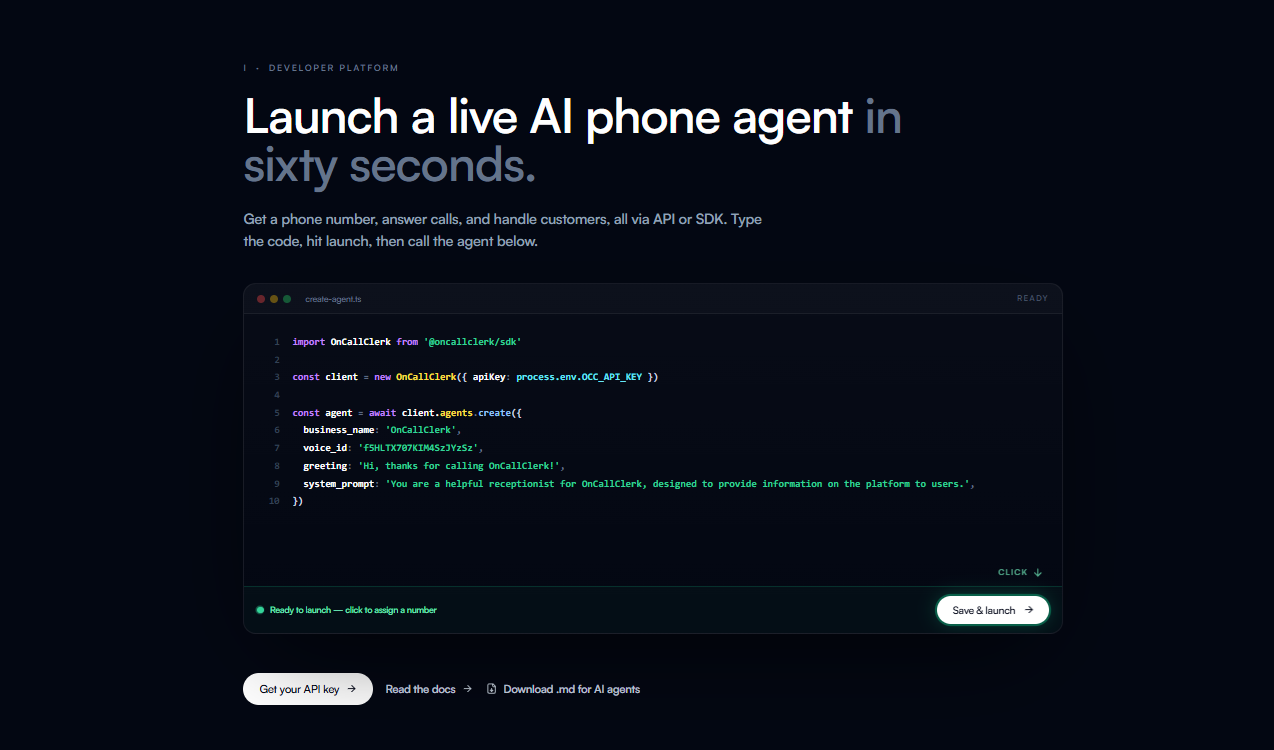Click the import OnCallClerk code line
Screen dimensions: 1274x750
(x=407, y=341)
